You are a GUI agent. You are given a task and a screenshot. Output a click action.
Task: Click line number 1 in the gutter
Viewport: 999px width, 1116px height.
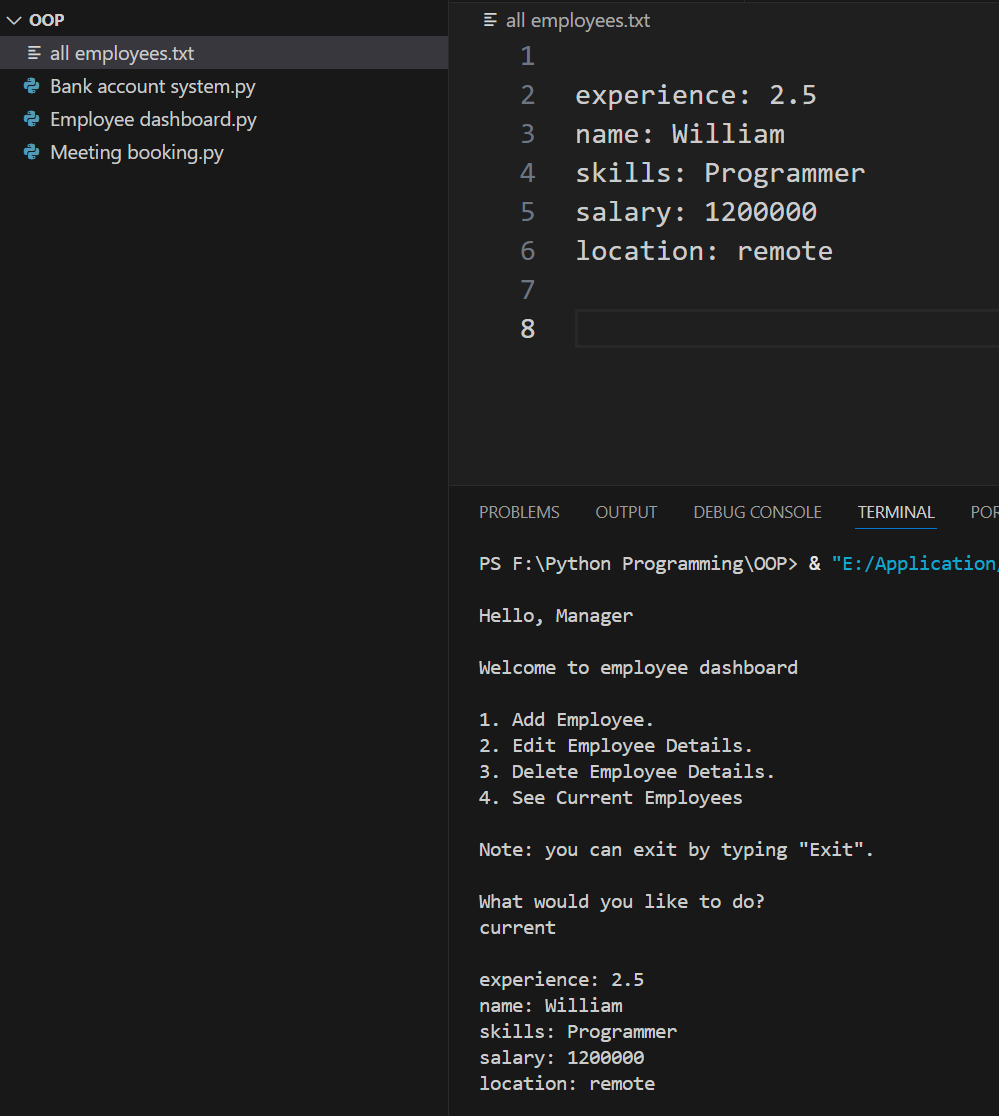pos(527,56)
